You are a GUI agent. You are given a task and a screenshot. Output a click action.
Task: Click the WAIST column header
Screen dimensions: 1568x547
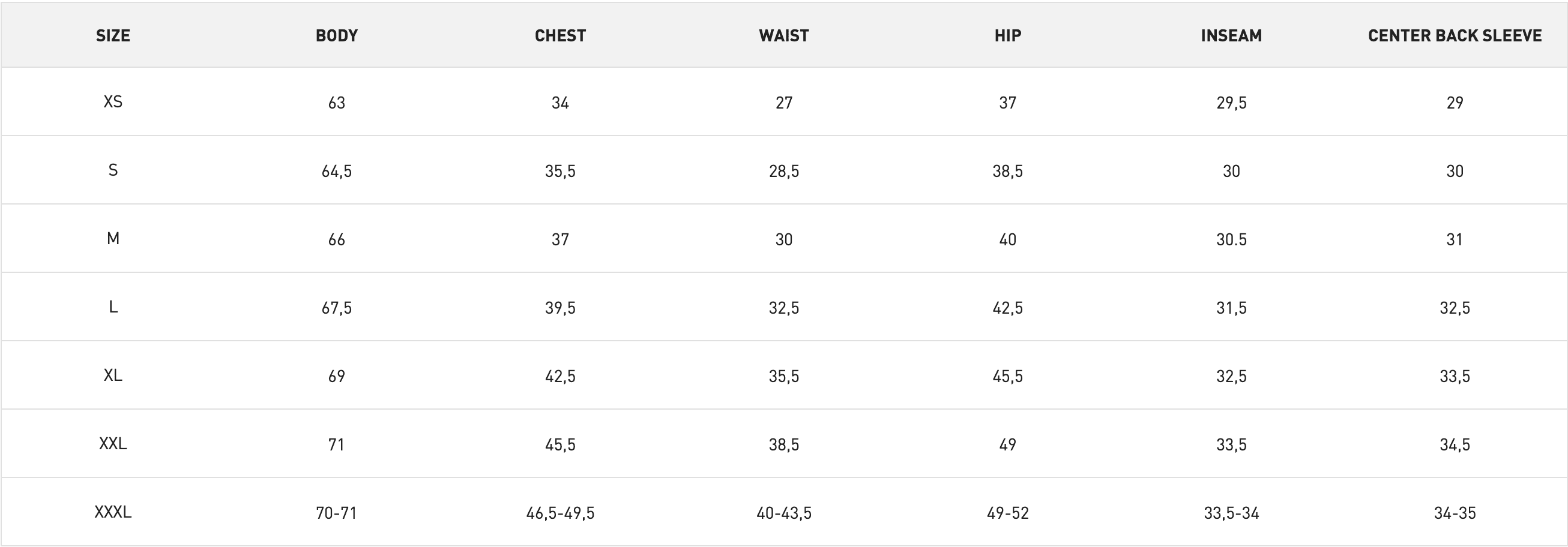pos(784,35)
